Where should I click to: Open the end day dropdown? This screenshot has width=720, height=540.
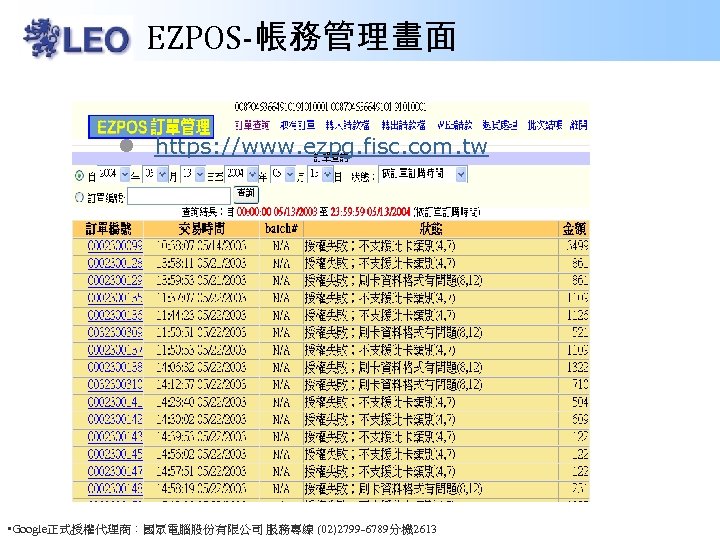[327, 174]
